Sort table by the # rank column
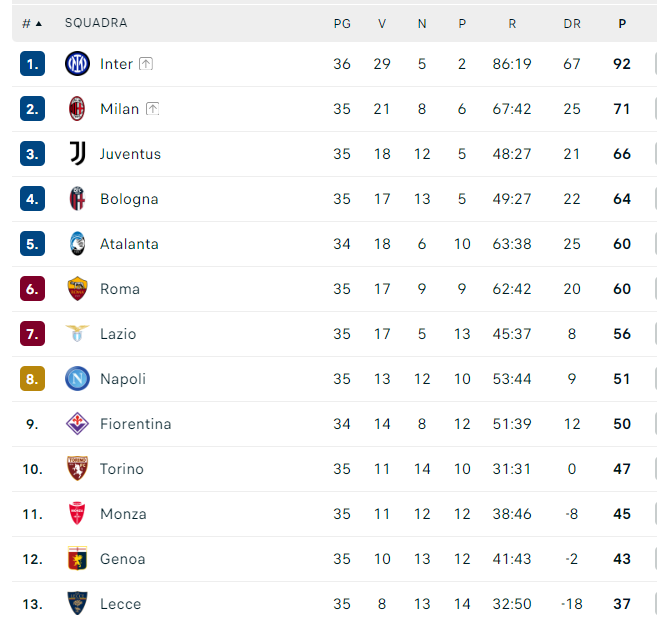The width and height of the screenshot is (657, 617). click(x=32, y=23)
